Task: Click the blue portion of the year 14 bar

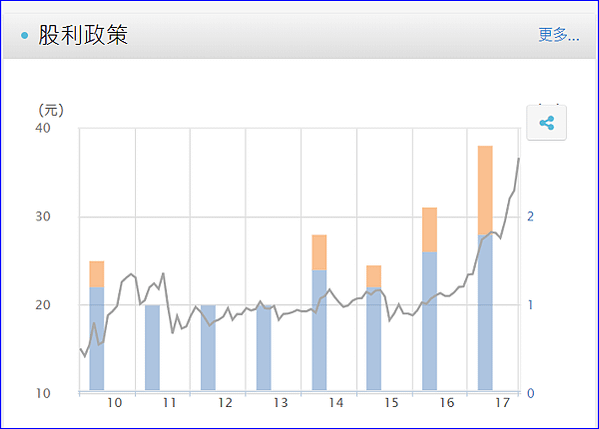Action: click(319, 330)
